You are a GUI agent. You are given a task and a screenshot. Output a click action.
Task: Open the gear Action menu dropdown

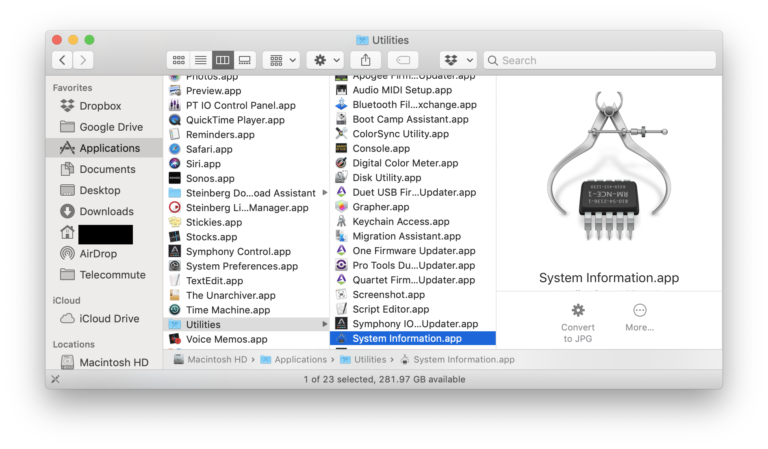point(326,60)
